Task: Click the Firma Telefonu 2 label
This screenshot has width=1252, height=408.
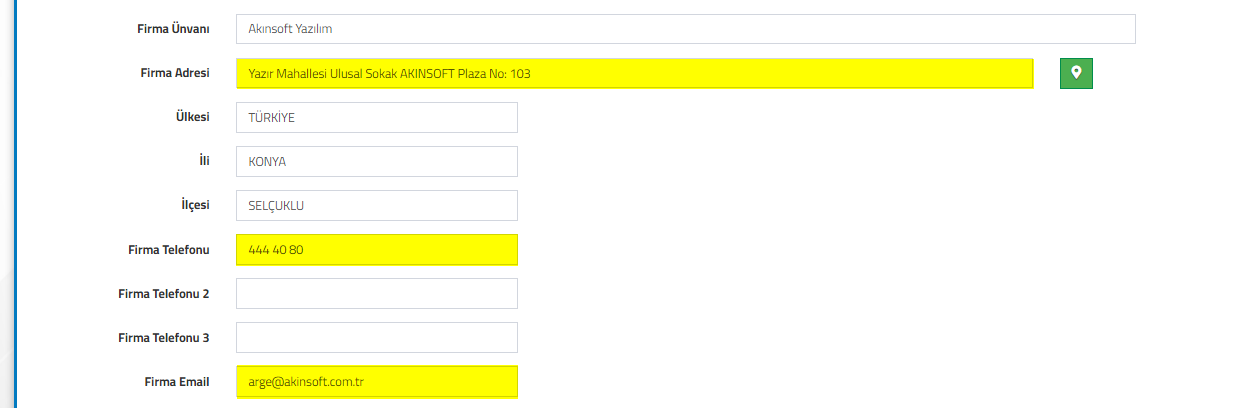Action: tap(163, 293)
